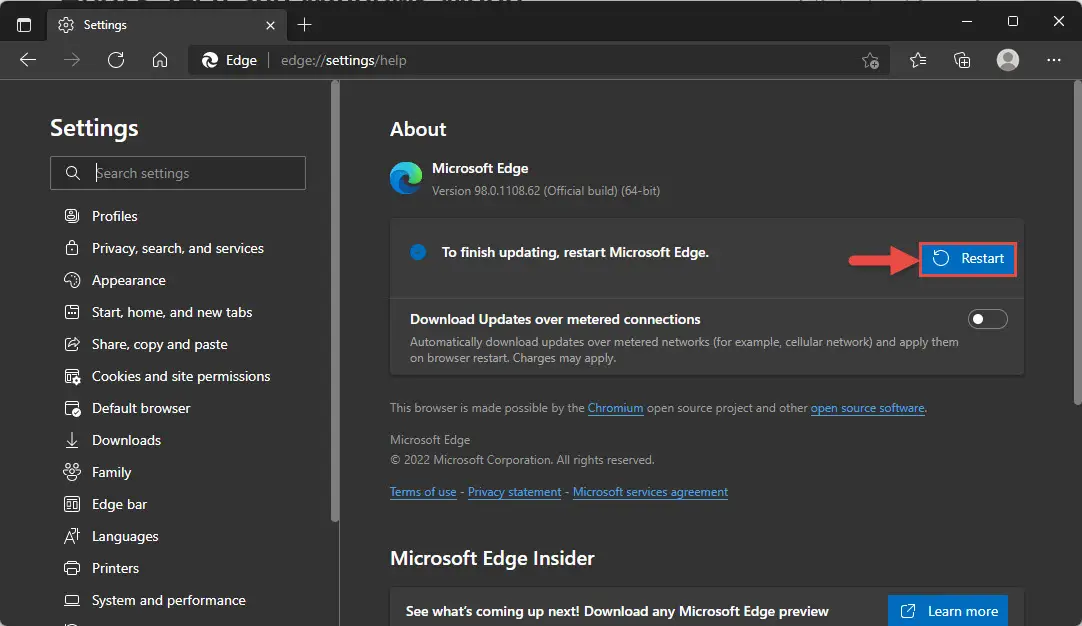The image size is (1082, 626).
Task: Open Start, home, and new tabs
Action: (172, 312)
